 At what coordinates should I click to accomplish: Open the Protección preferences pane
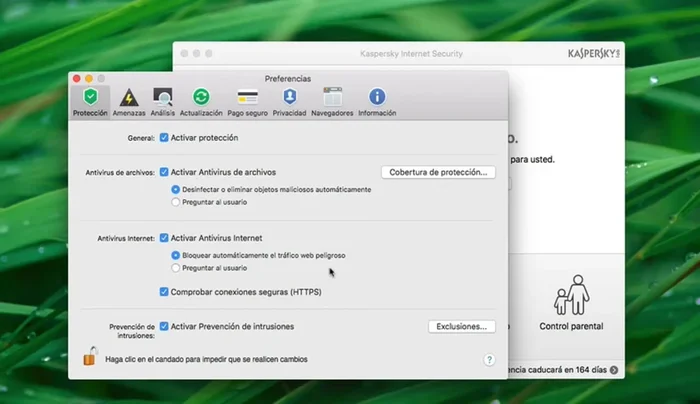pos(90,98)
